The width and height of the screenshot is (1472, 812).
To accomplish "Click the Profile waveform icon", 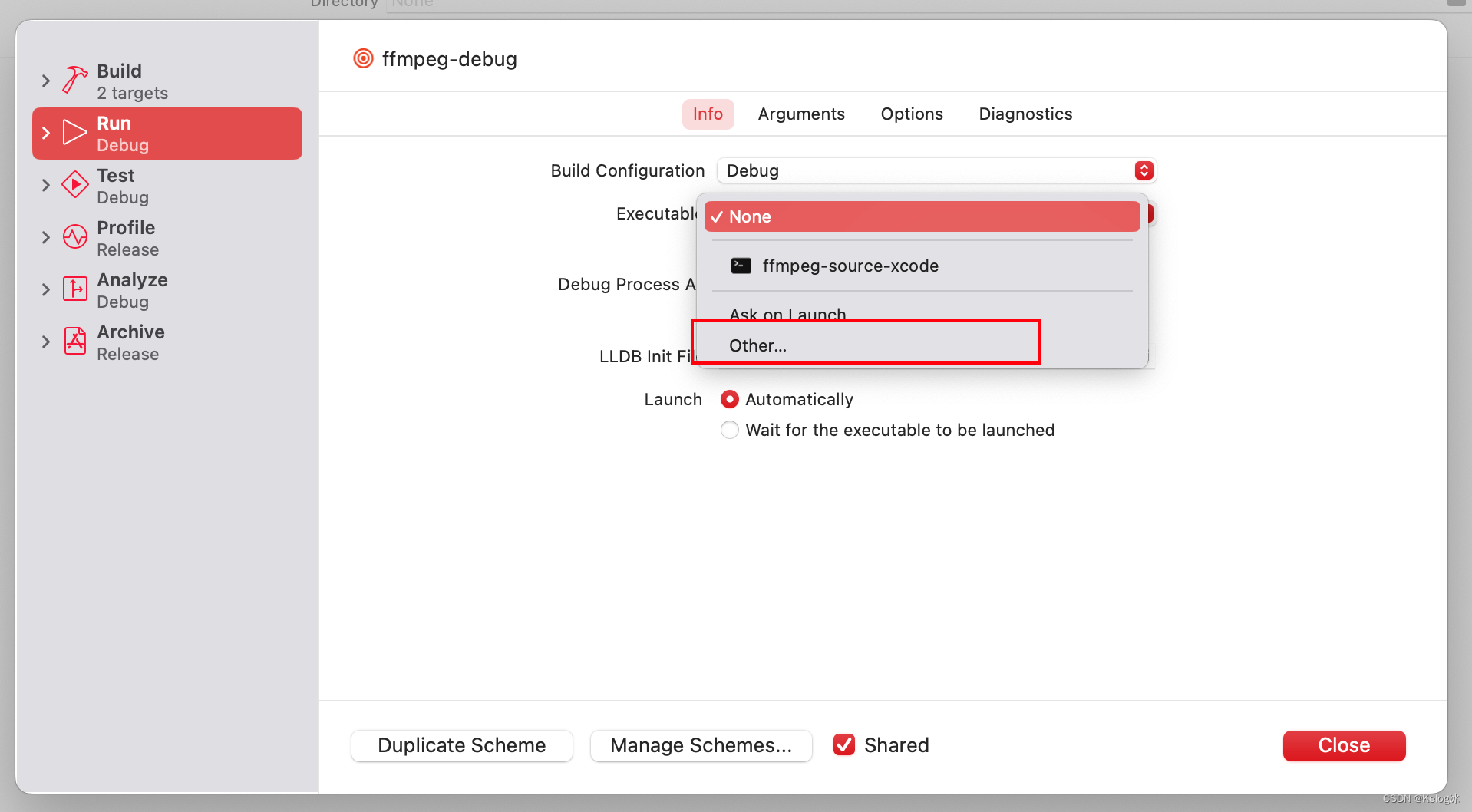I will pyautogui.click(x=74, y=236).
